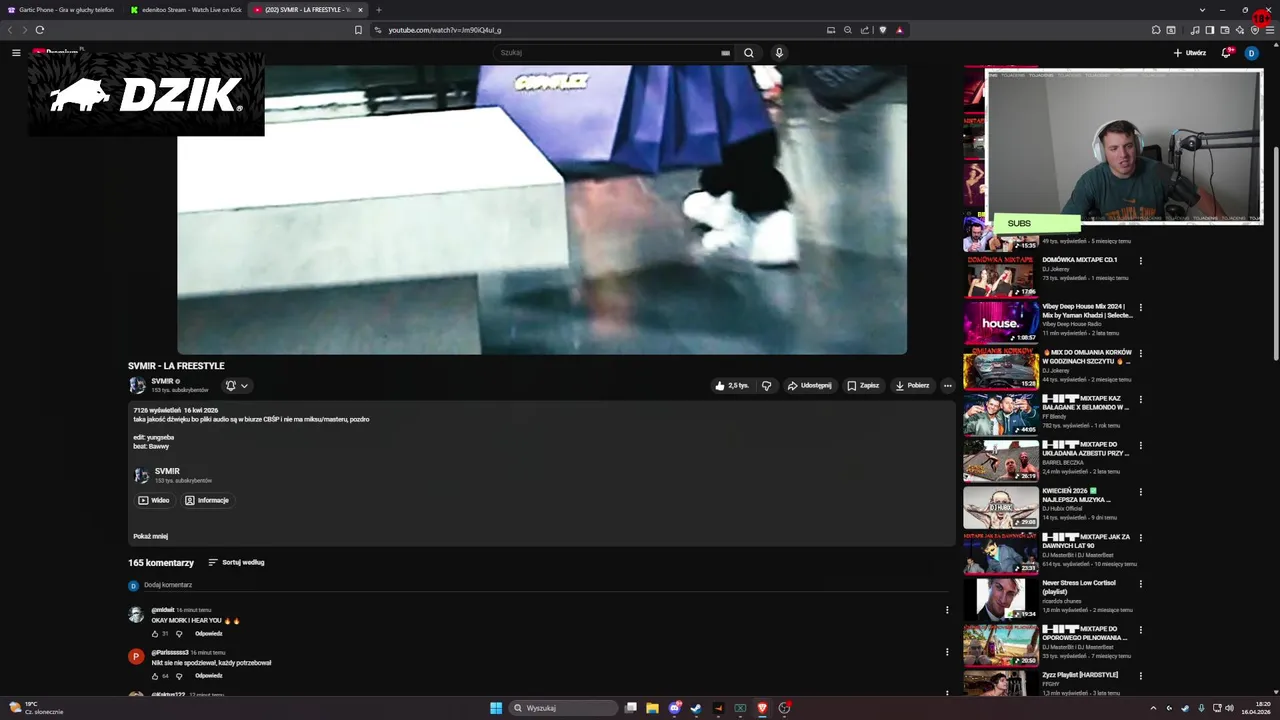The height and width of the screenshot is (720, 1280).
Task: Start voice search with microphone icon
Action: (x=779, y=53)
